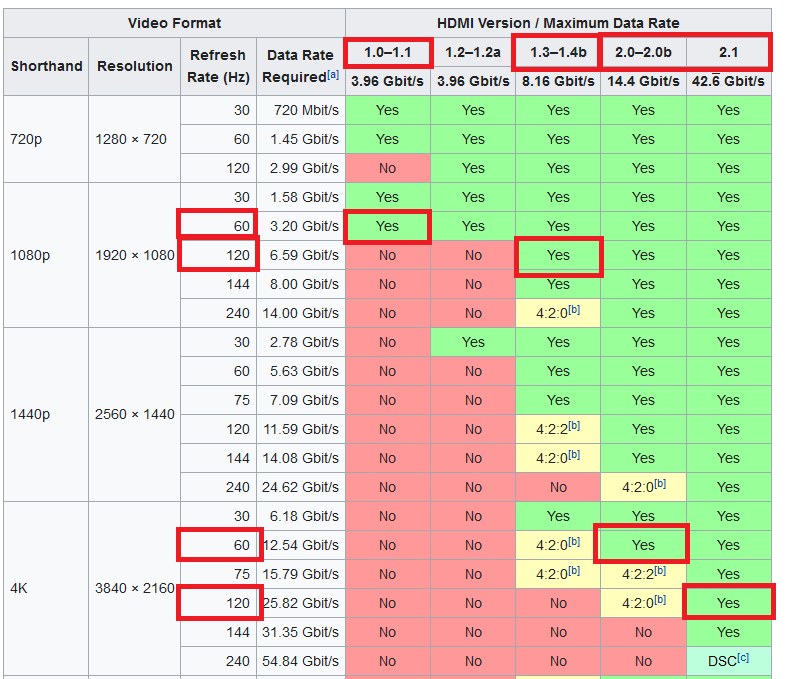Click the HDMI Version / Maximum Data Rate header
The width and height of the screenshot is (793, 679).
(x=558, y=23)
